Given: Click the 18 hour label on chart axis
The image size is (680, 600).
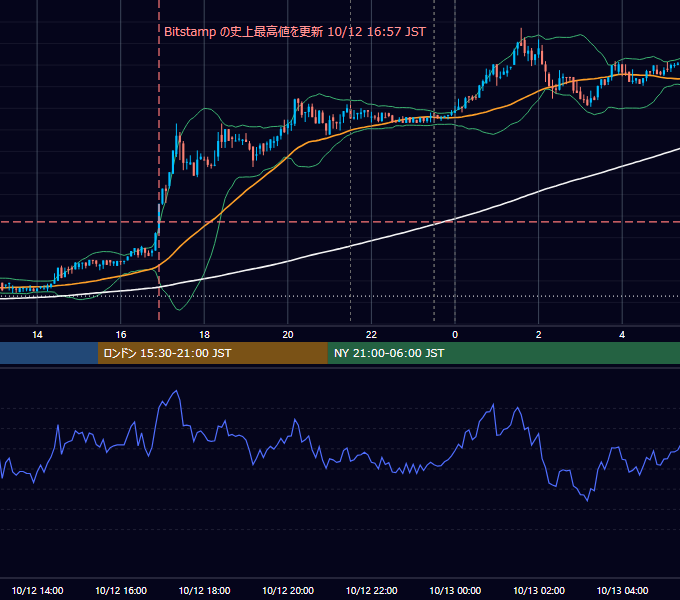Looking at the screenshot, I should coord(204,335).
